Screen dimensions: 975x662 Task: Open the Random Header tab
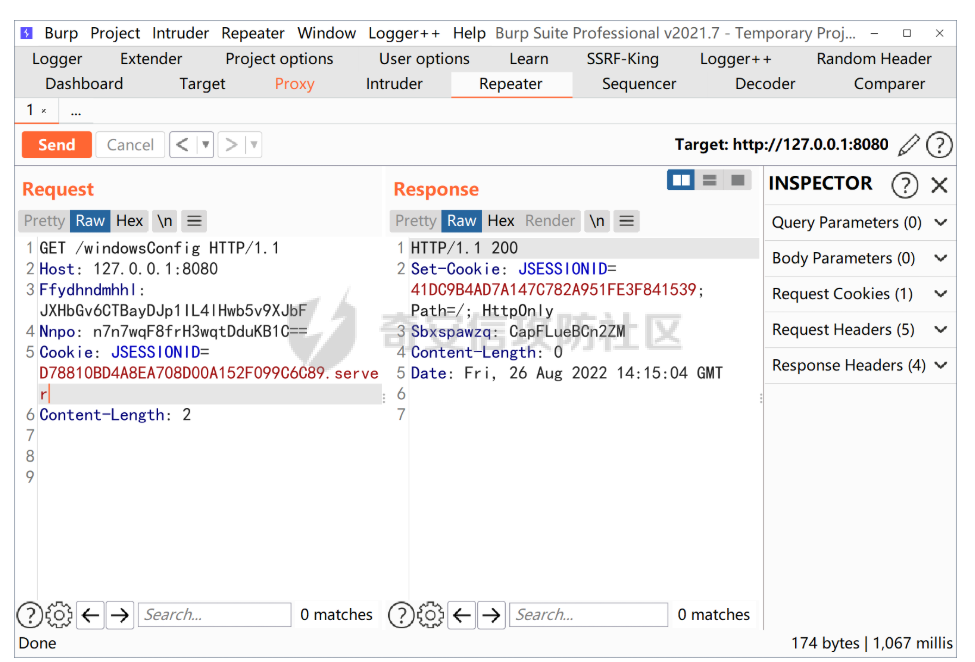click(x=874, y=59)
